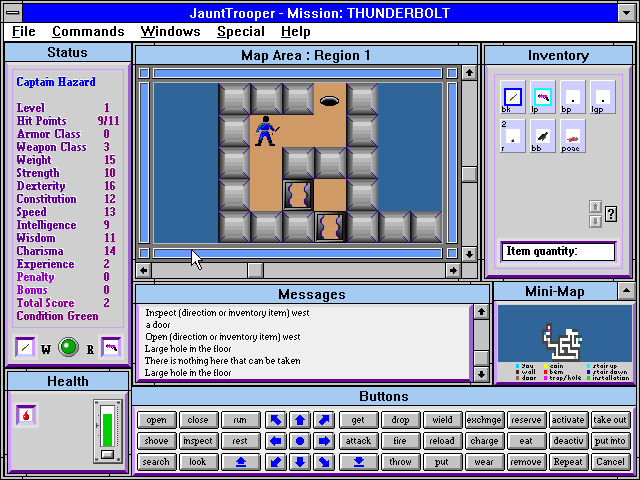
Task: Click the Item quantity input field
Action: point(558,251)
